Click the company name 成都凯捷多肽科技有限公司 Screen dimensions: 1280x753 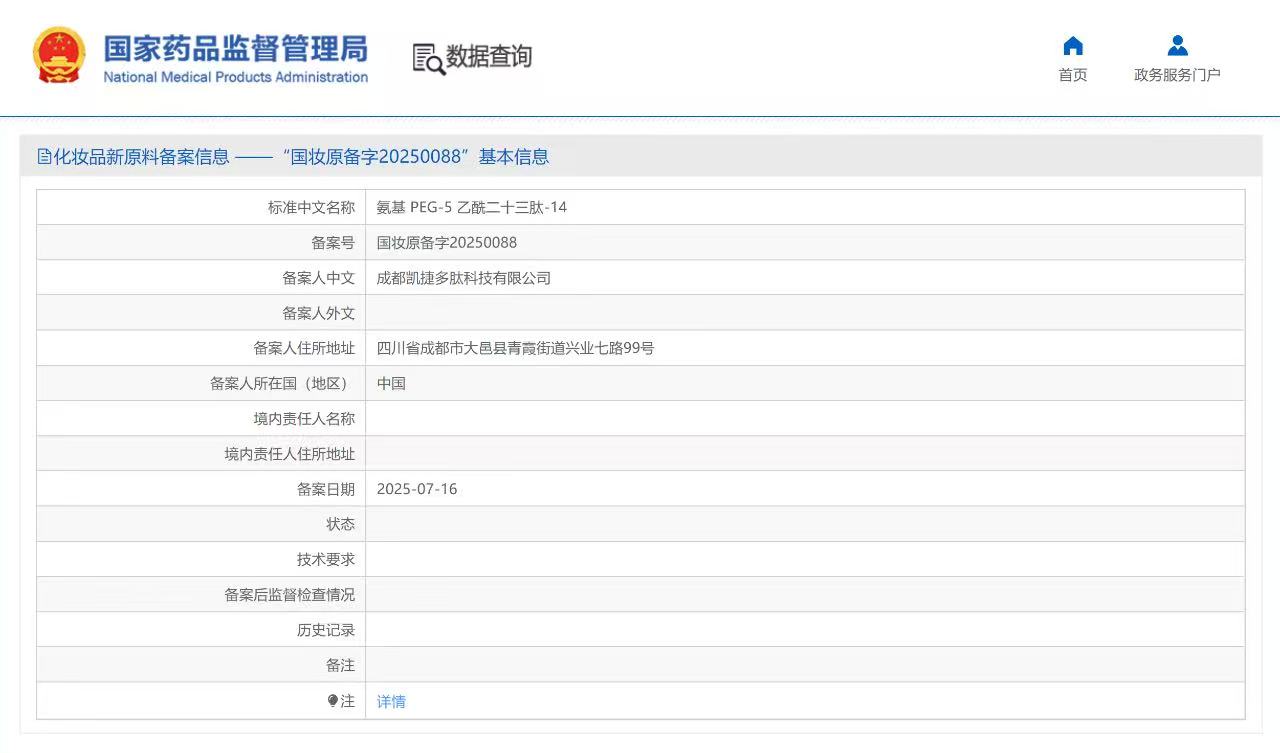(x=463, y=278)
